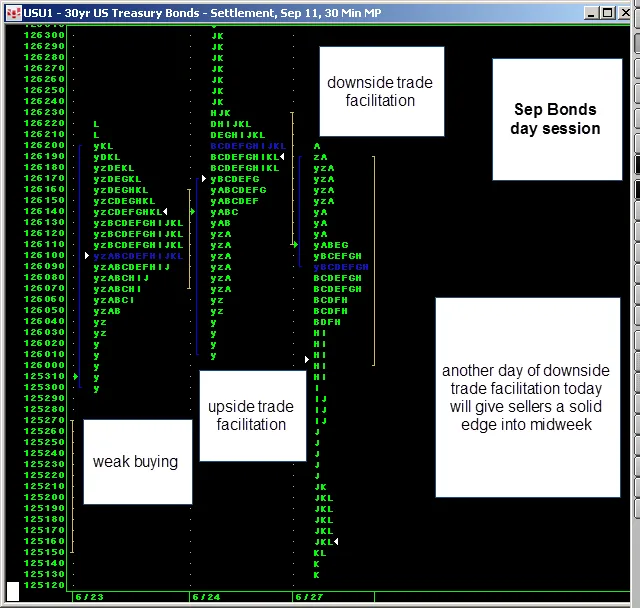640x608 pixels.
Task: Select white arrow marker left of yBCDEFG row
Action: pos(203,179)
